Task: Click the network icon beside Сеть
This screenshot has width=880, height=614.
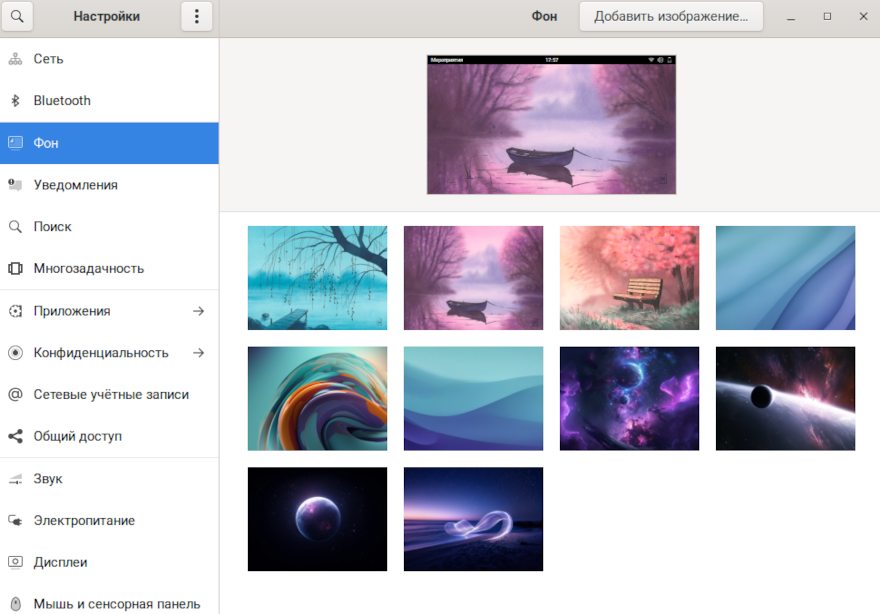Action: (15, 59)
